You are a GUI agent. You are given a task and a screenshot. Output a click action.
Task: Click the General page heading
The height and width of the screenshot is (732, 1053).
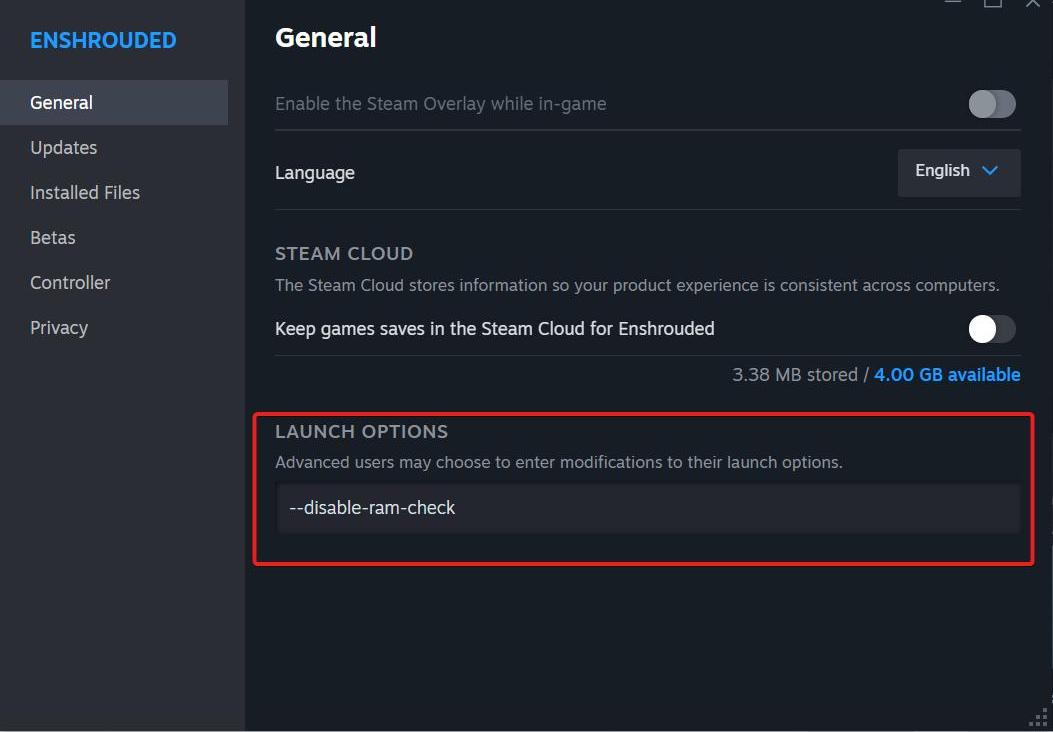point(326,38)
